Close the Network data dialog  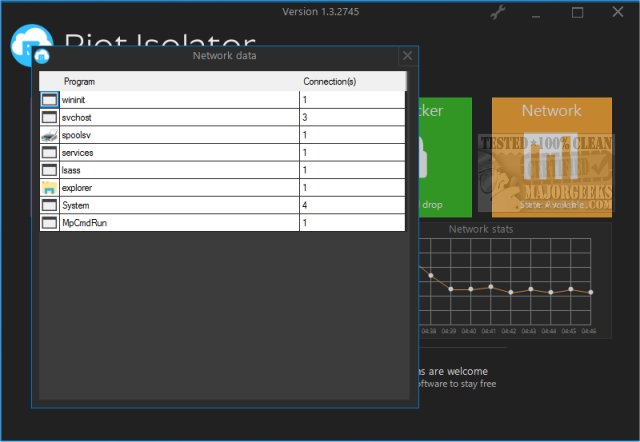[x=406, y=56]
